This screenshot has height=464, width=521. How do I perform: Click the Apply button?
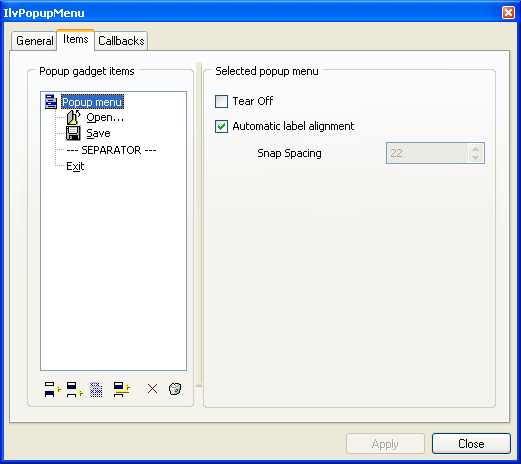click(x=385, y=444)
